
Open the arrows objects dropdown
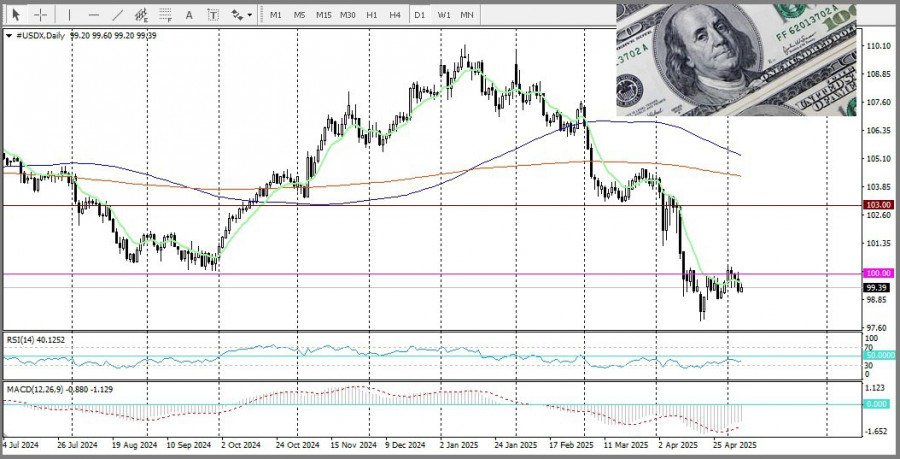click(x=240, y=15)
